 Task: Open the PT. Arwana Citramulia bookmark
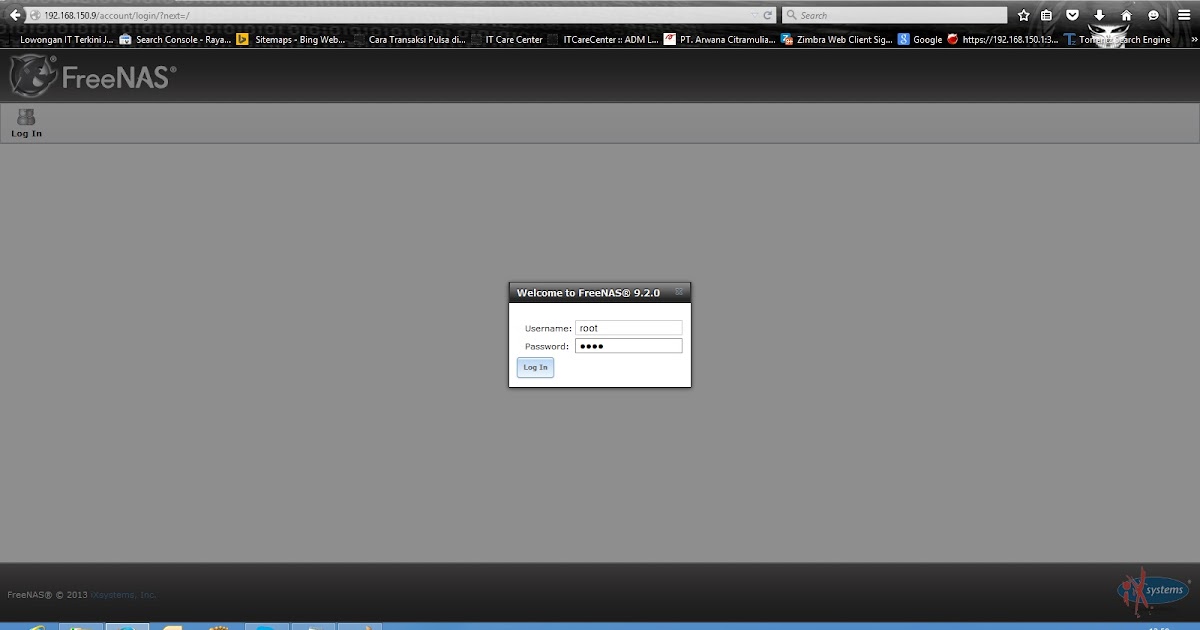point(720,40)
